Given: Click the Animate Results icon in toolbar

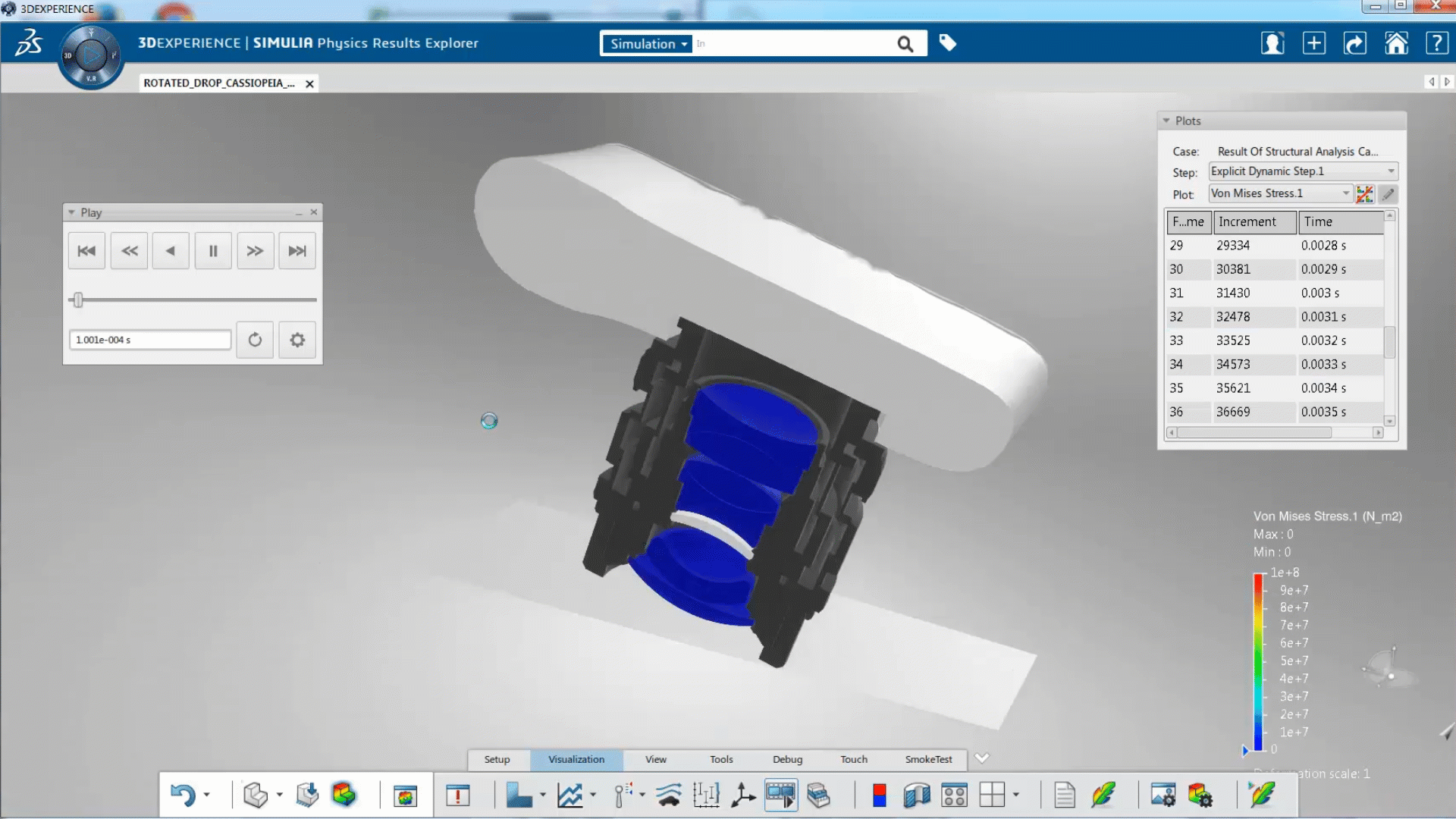Looking at the screenshot, I should (781, 794).
